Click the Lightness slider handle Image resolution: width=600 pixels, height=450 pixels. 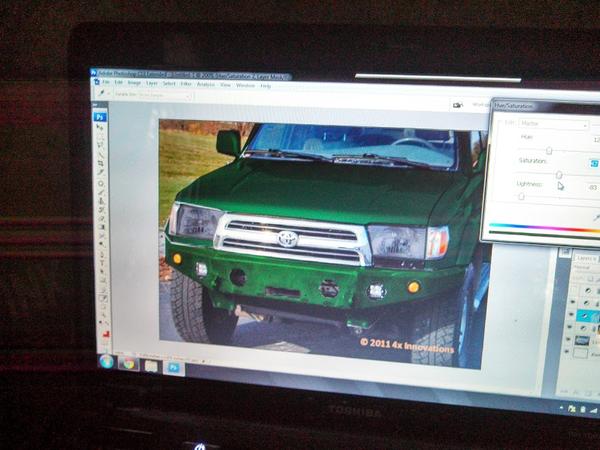[x=521, y=196]
